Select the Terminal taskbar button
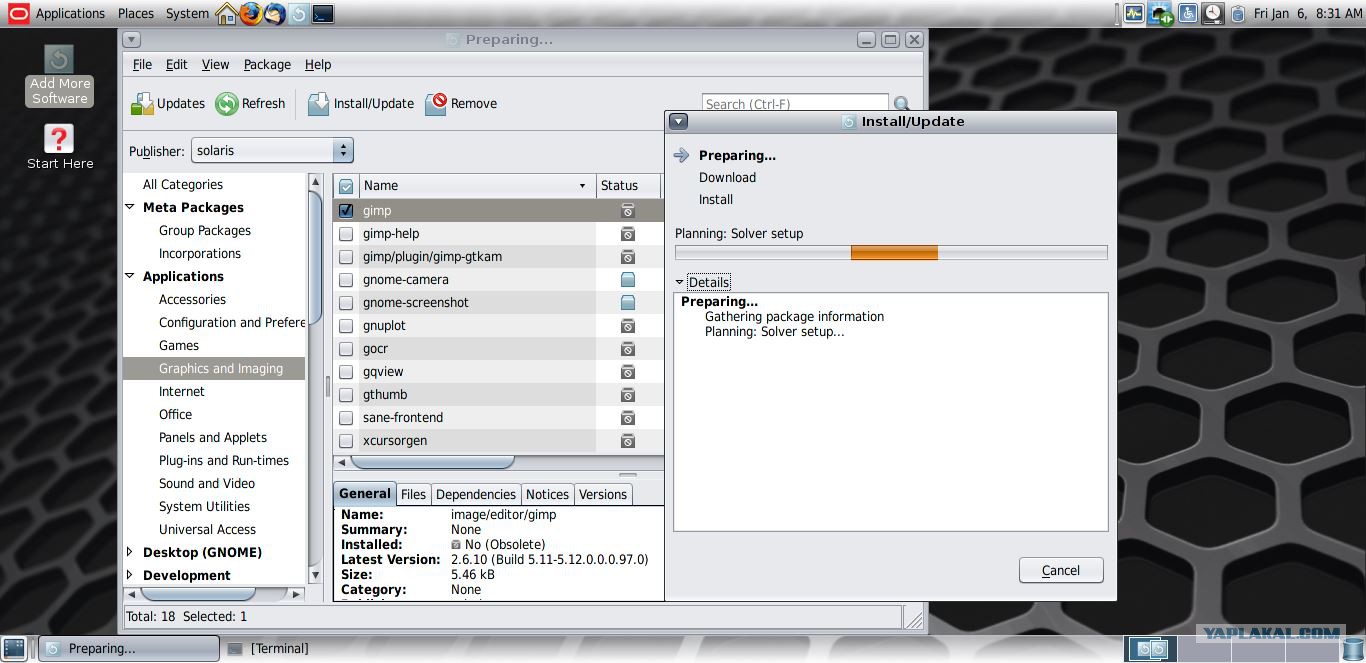The width and height of the screenshot is (1366, 663). pyautogui.click(x=268, y=649)
